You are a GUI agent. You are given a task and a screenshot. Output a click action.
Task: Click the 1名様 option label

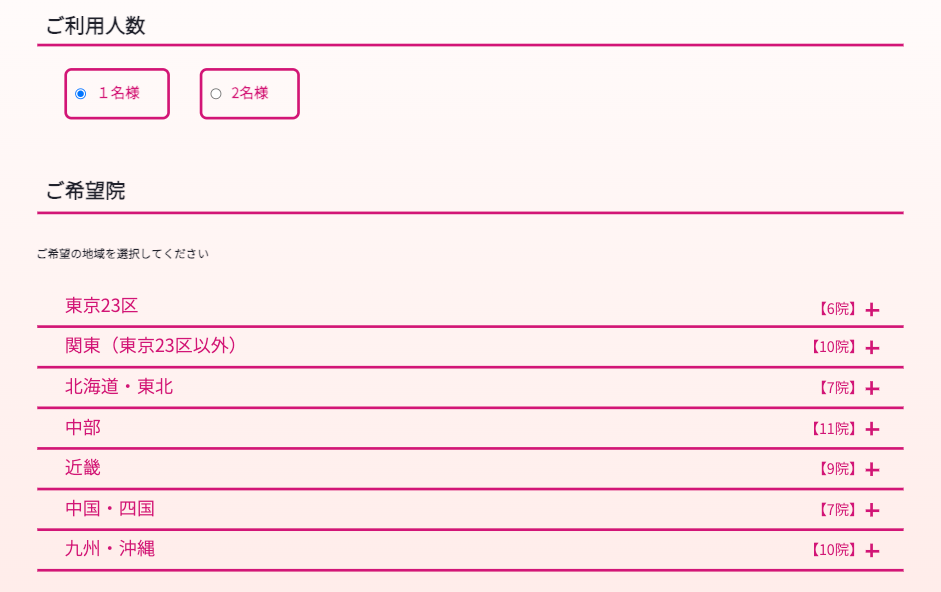[119, 93]
